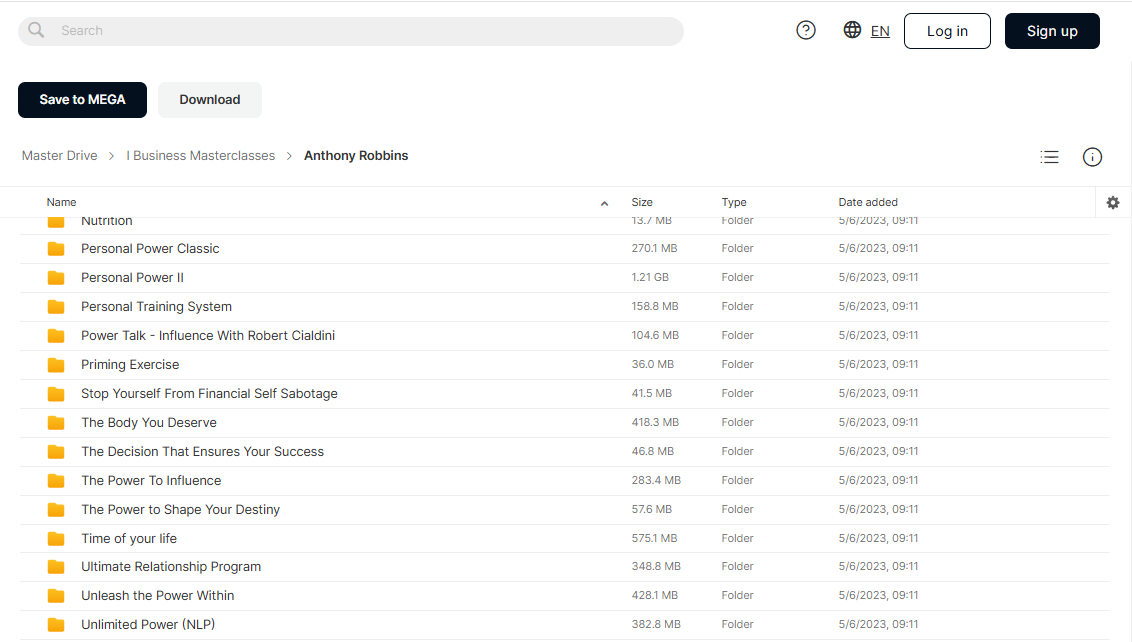
Task: Click the Power to Shape Your Destiny folder icon
Action: coord(56,509)
